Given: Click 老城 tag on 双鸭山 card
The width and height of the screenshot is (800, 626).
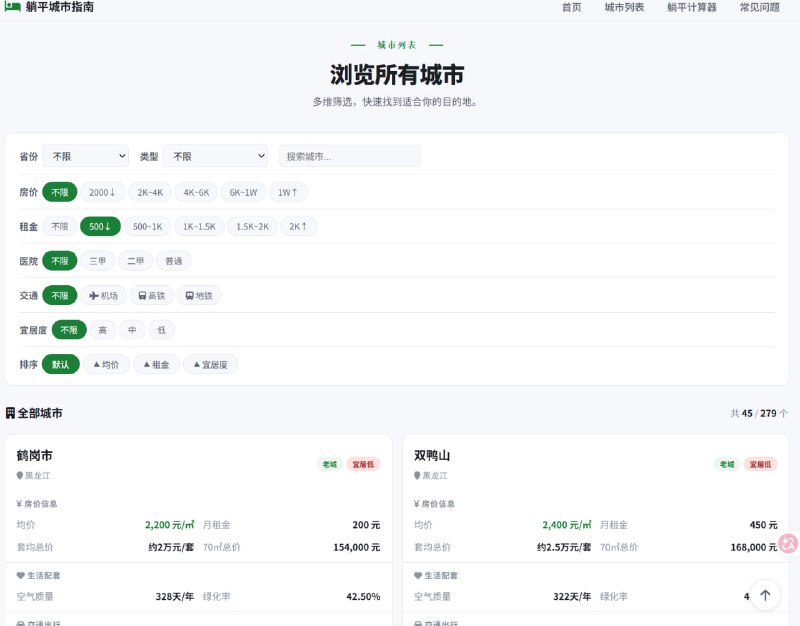Looking at the screenshot, I should pyautogui.click(x=727, y=464).
